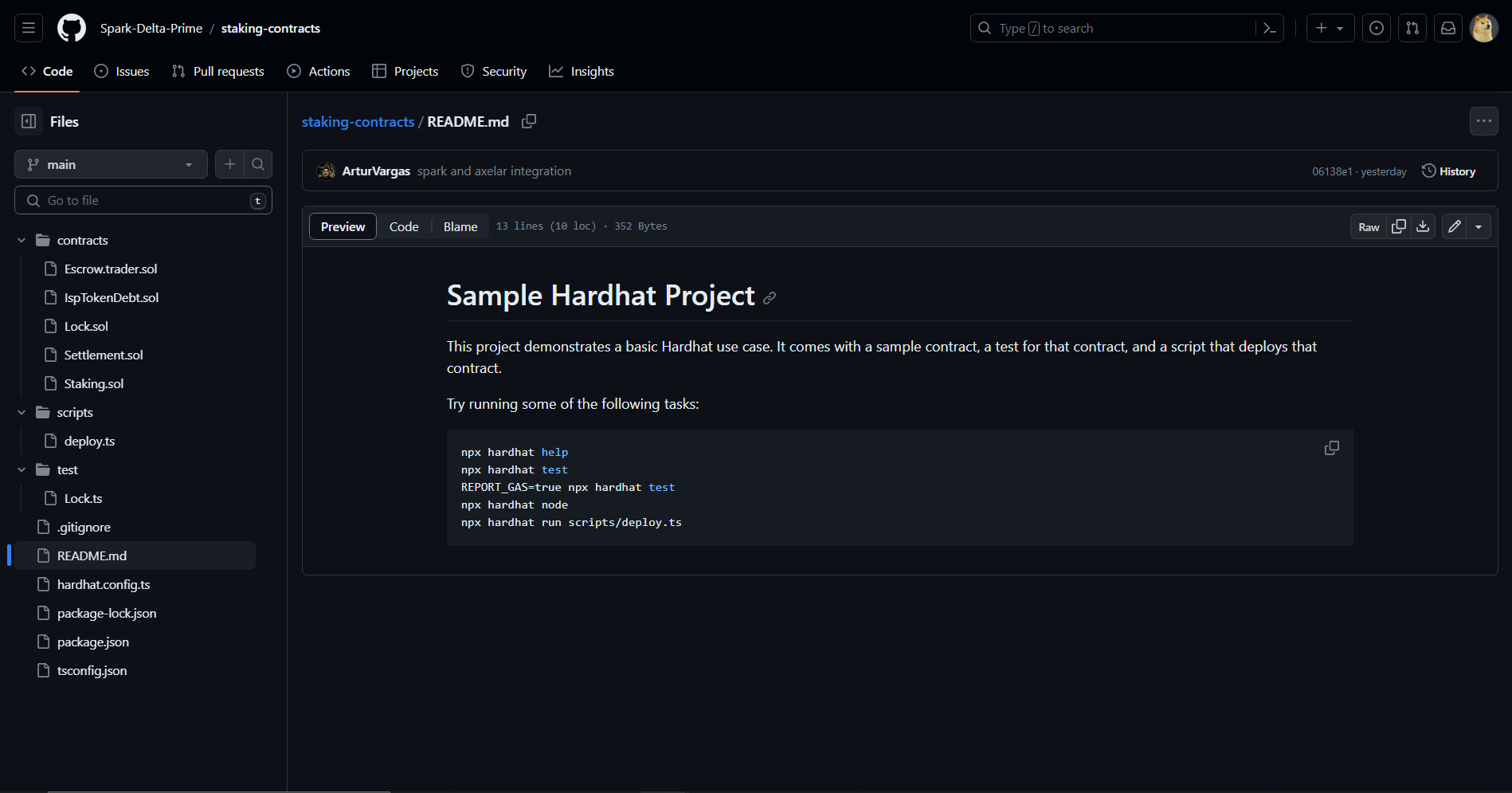Open package.json in the file tree
This screenshot has height=793, width=1512.
pos(93,642)
